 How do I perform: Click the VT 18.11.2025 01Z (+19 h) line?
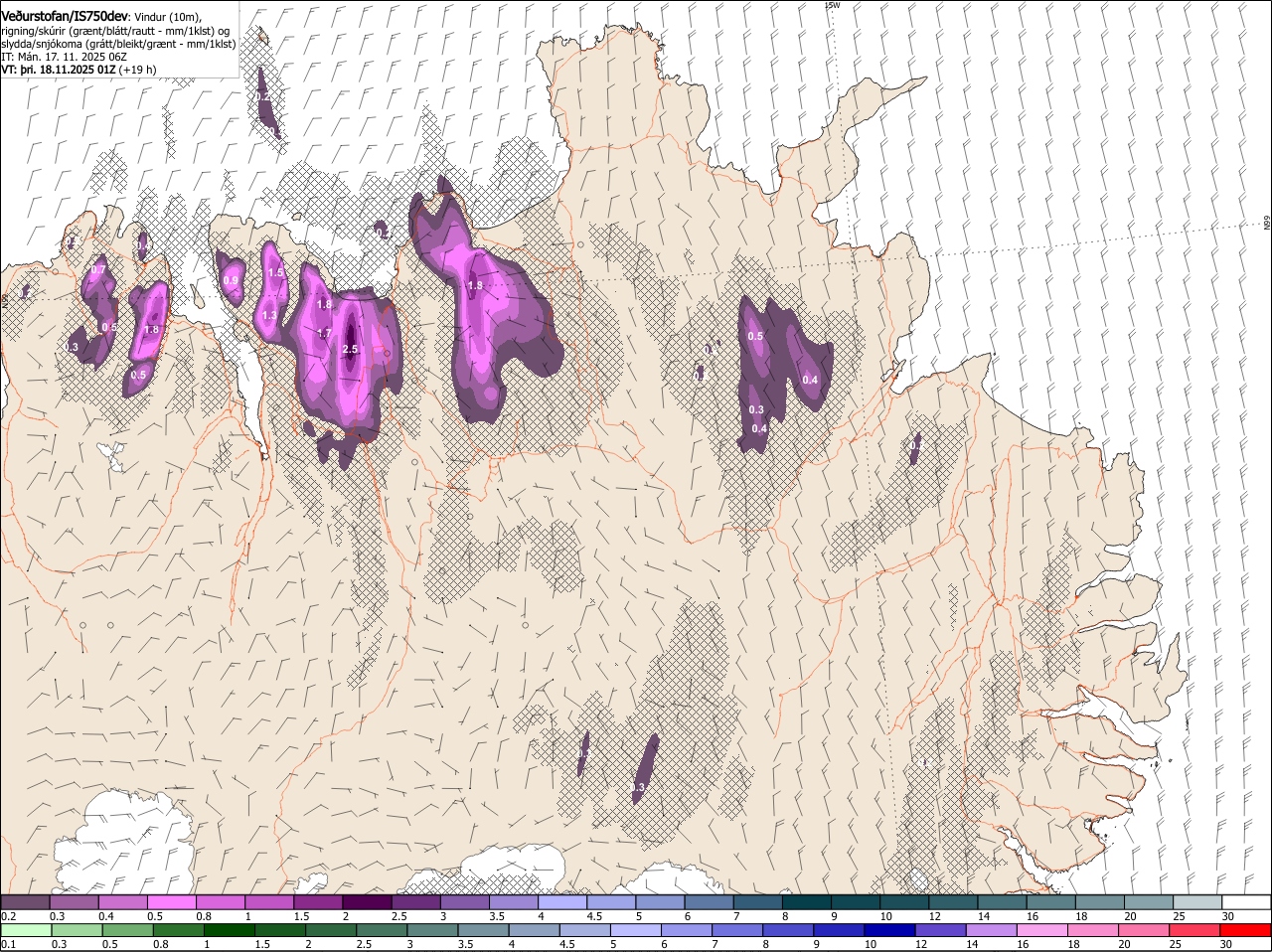79,70
